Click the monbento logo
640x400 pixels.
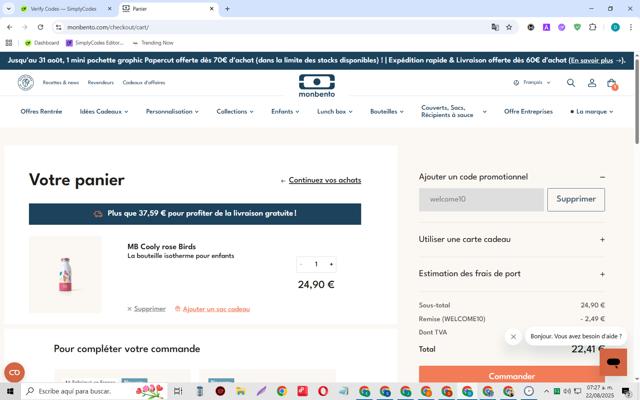(x=317, y=86)
